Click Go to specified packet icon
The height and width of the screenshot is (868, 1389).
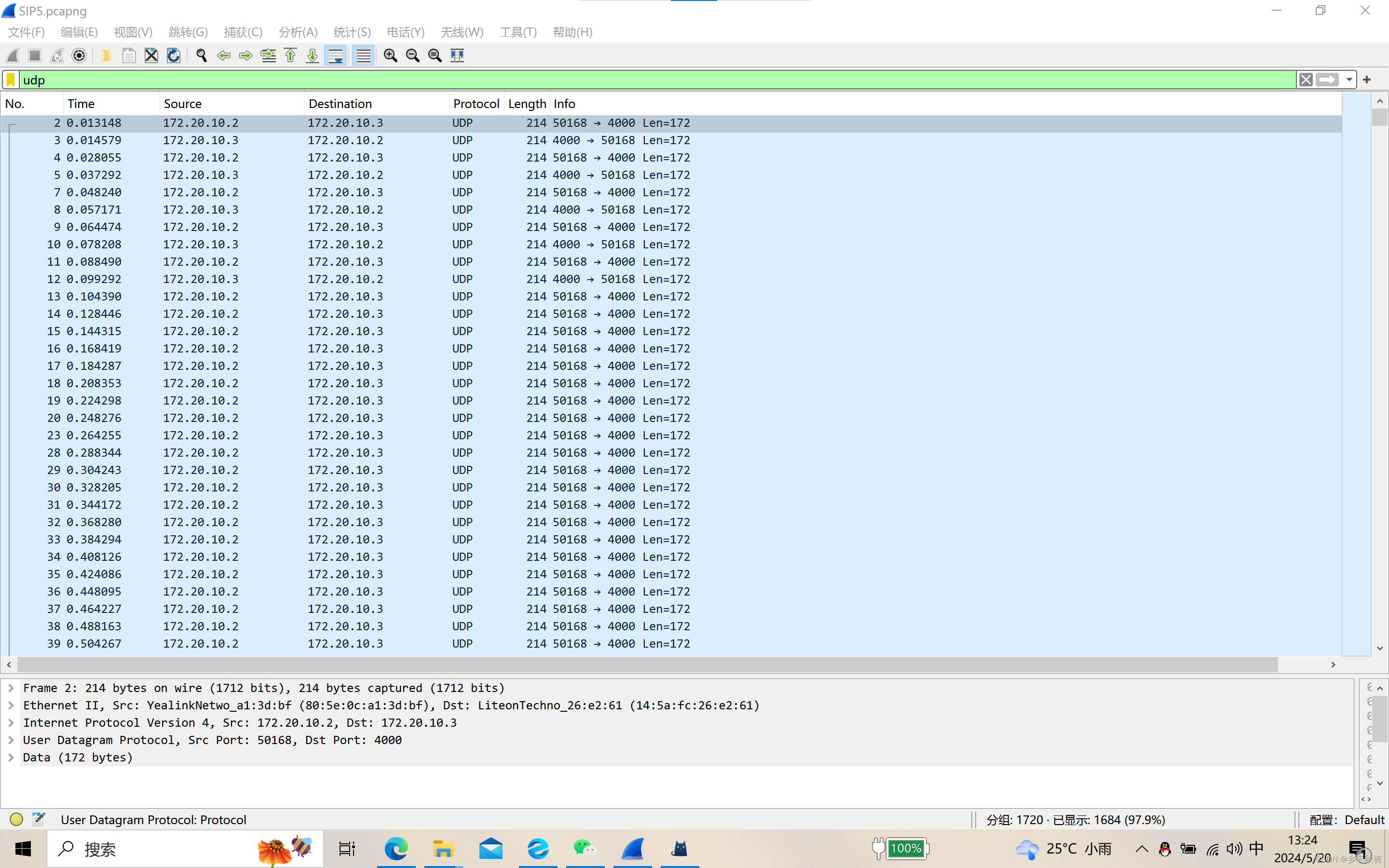(268, 55)
